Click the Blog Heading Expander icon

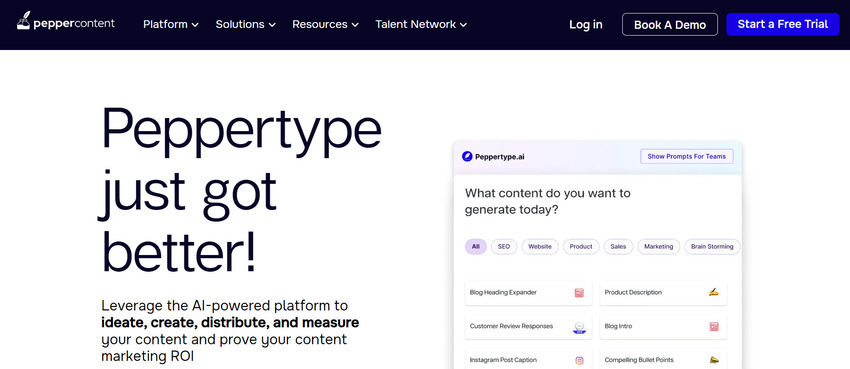579,293
